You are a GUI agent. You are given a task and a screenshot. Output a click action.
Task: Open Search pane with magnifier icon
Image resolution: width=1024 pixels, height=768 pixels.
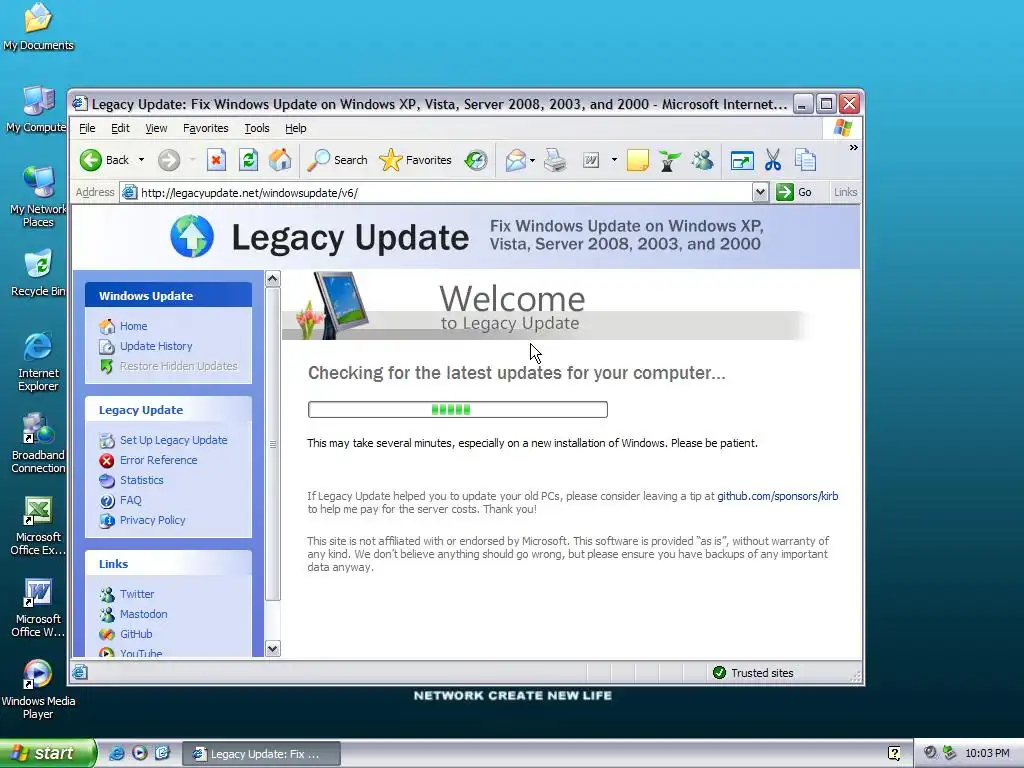[337, 160]
